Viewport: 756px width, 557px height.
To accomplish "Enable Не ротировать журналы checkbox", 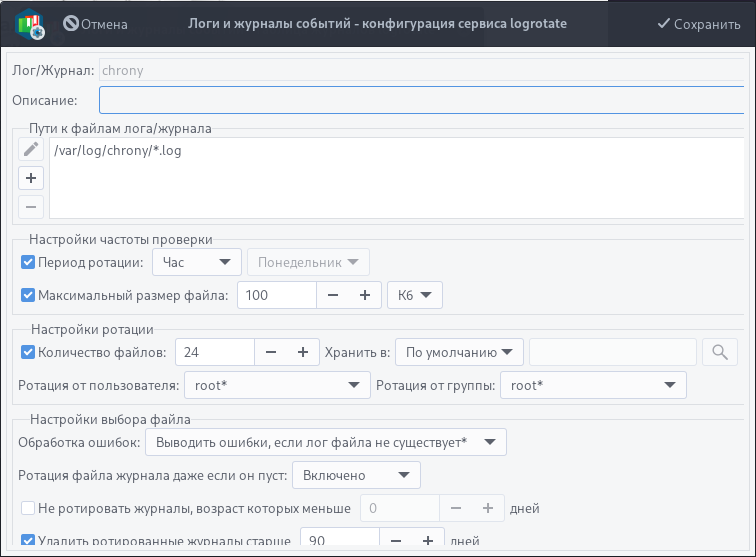I will tap(28, 508).
